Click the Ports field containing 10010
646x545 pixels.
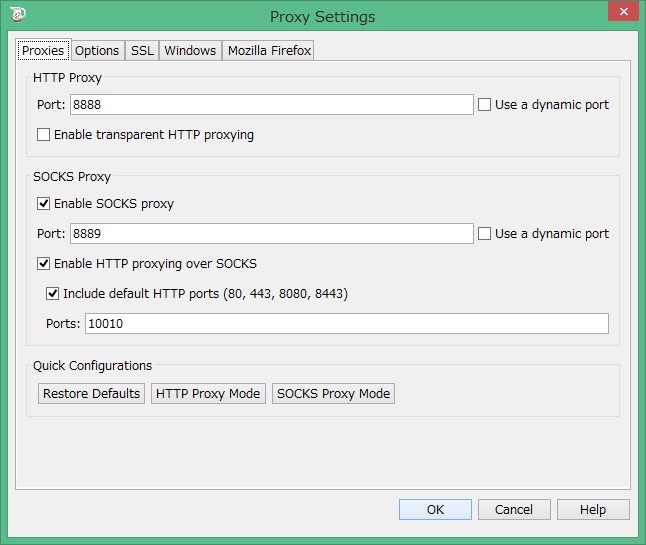pyautogui.click(x=347, y=323)
